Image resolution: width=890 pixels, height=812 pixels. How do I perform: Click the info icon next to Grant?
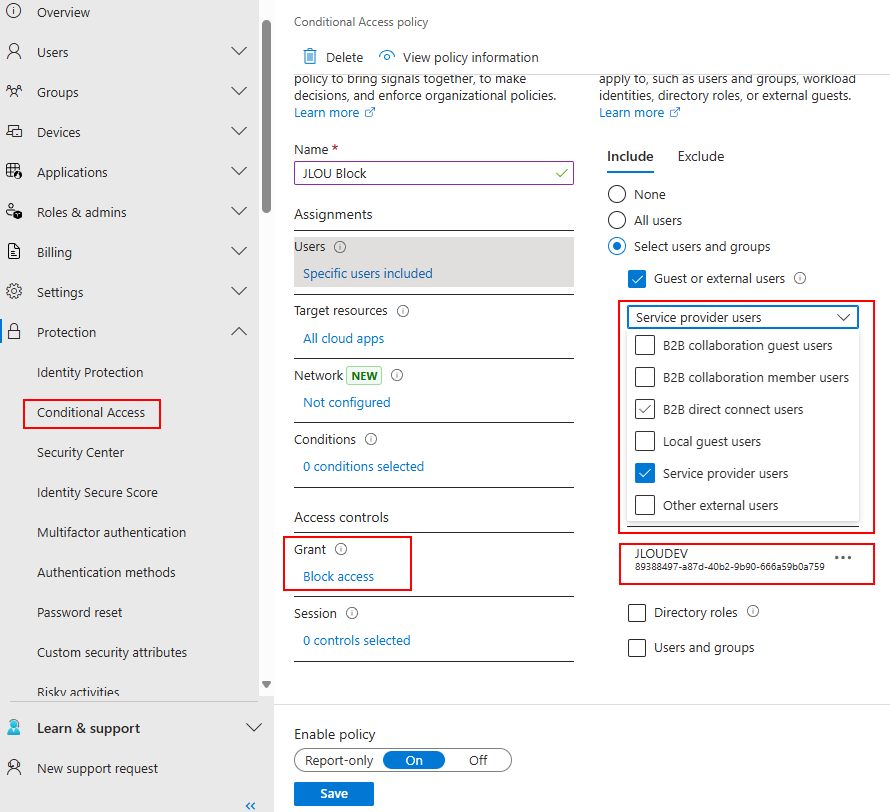tap(341, 549)
